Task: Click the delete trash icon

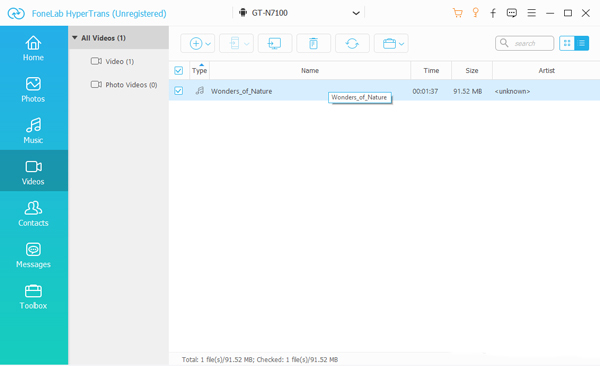Action: [313, 43]
